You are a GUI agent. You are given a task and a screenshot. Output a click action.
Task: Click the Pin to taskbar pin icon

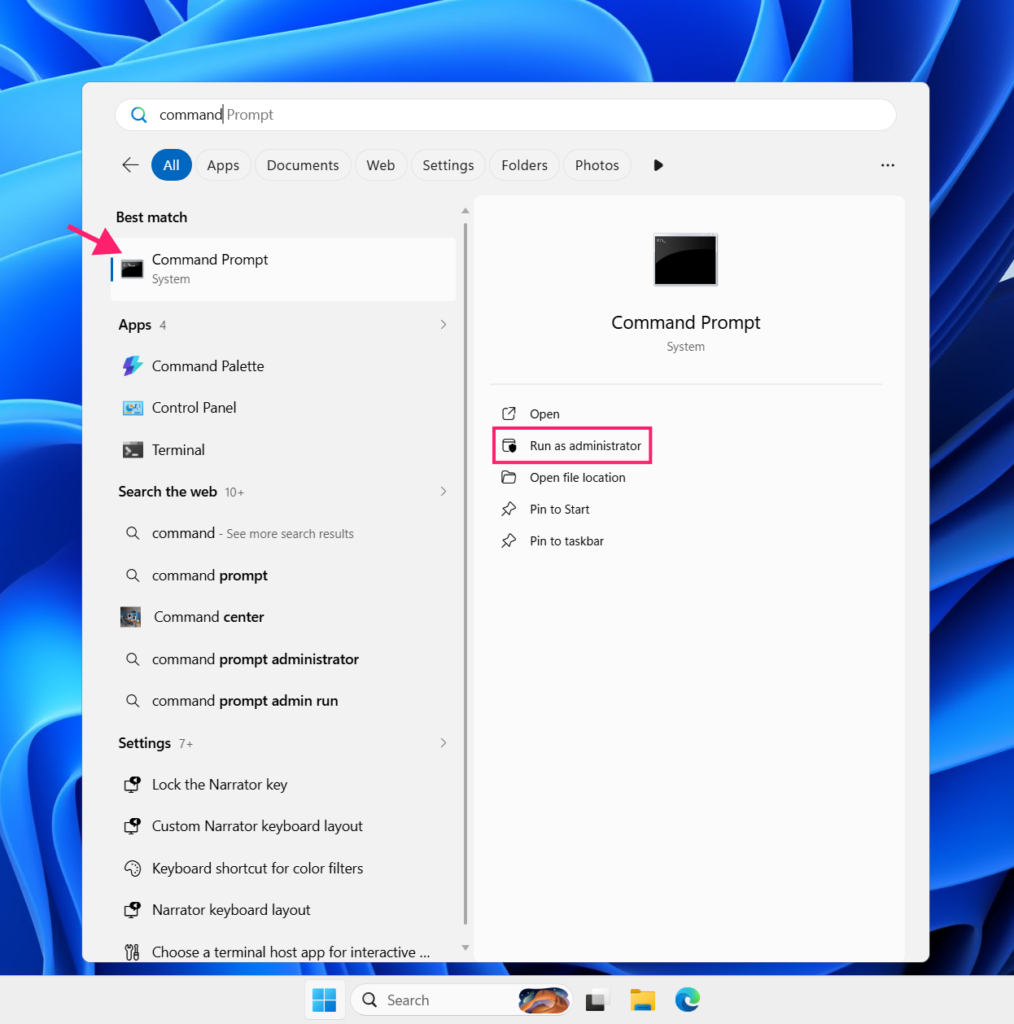(x=509, y=541)
